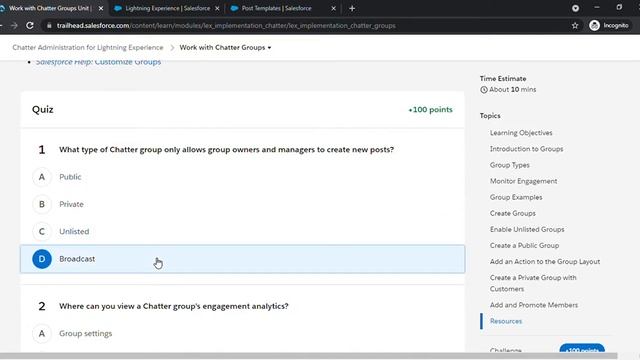Viewport: 640px width, 360px height.
Task: View site info via the padlock icon
Action: [x=49, y=25]
